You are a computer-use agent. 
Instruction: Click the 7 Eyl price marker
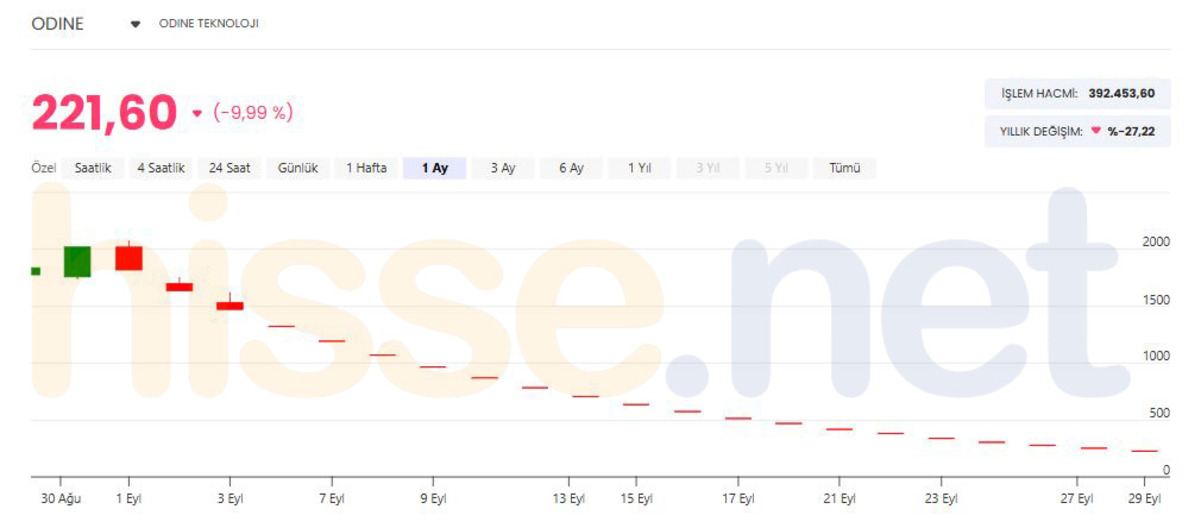pos(332,341)
